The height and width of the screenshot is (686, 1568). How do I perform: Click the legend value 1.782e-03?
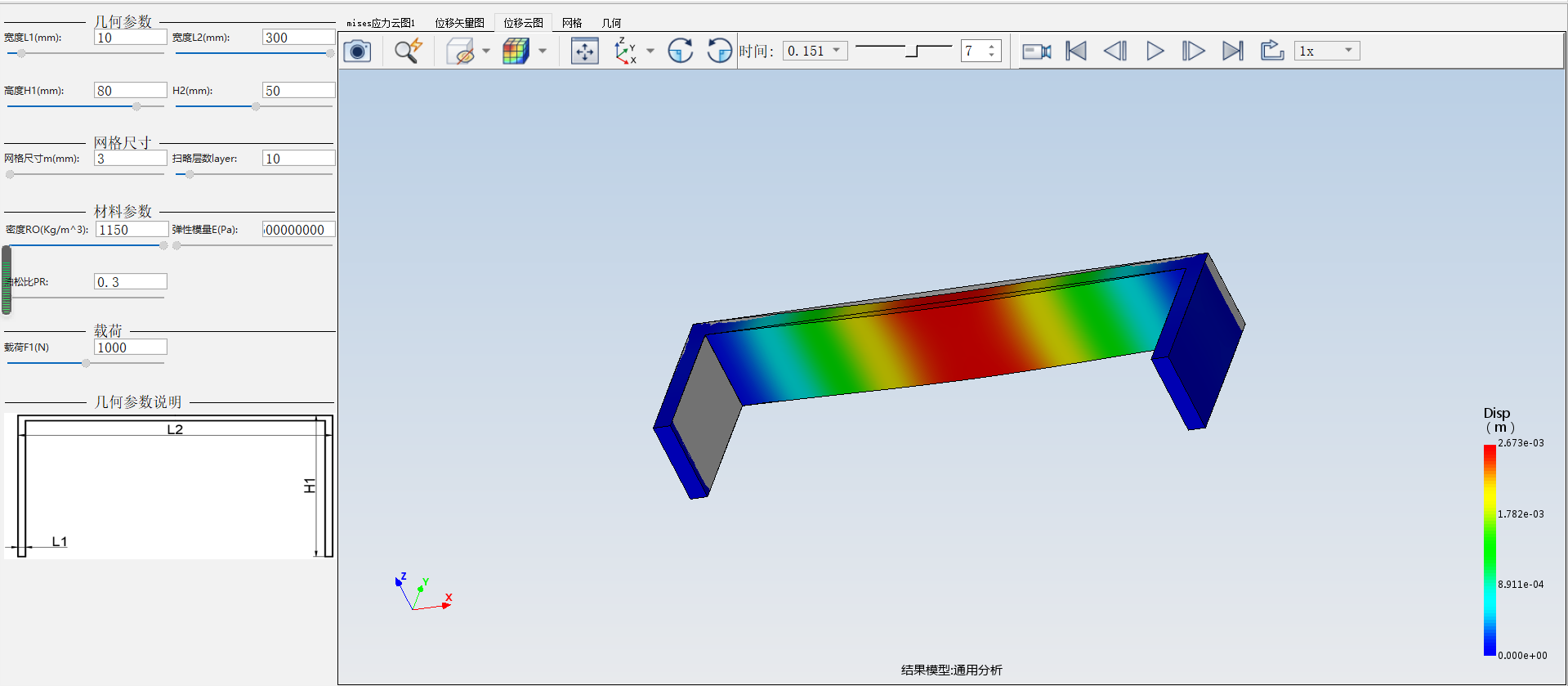[x=1521, y=514]
